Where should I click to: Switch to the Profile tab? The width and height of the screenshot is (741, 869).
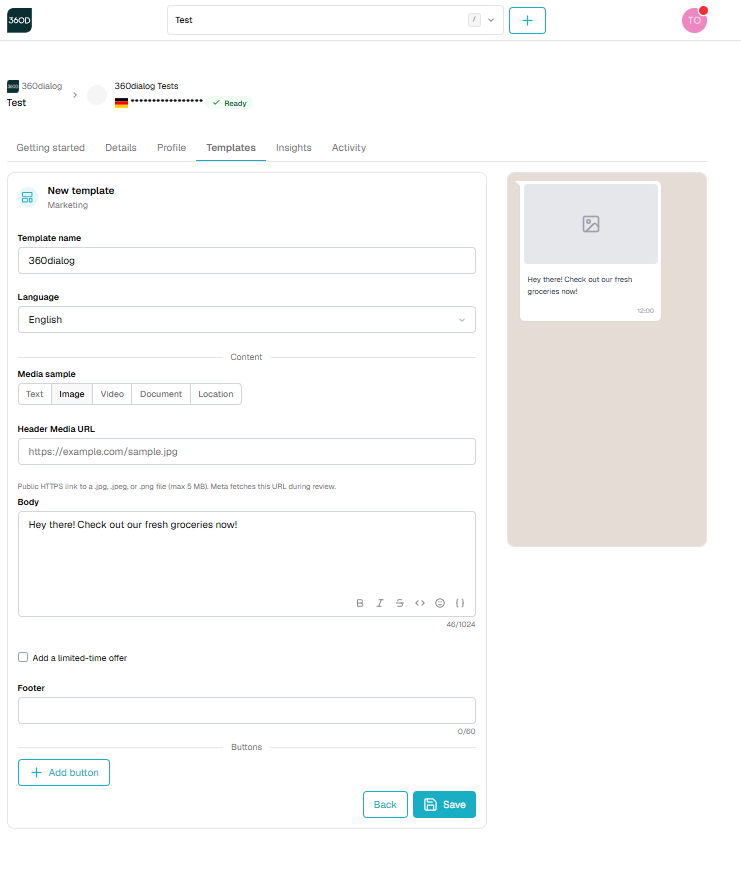[171, 148]
